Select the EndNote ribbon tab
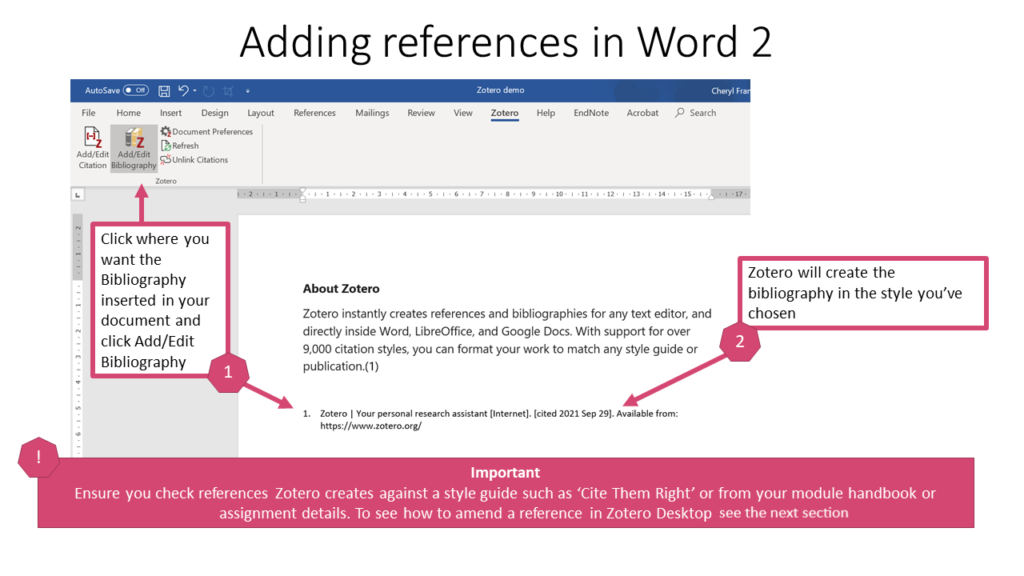This screenshot has width=1024, height=576. [591, 113]
